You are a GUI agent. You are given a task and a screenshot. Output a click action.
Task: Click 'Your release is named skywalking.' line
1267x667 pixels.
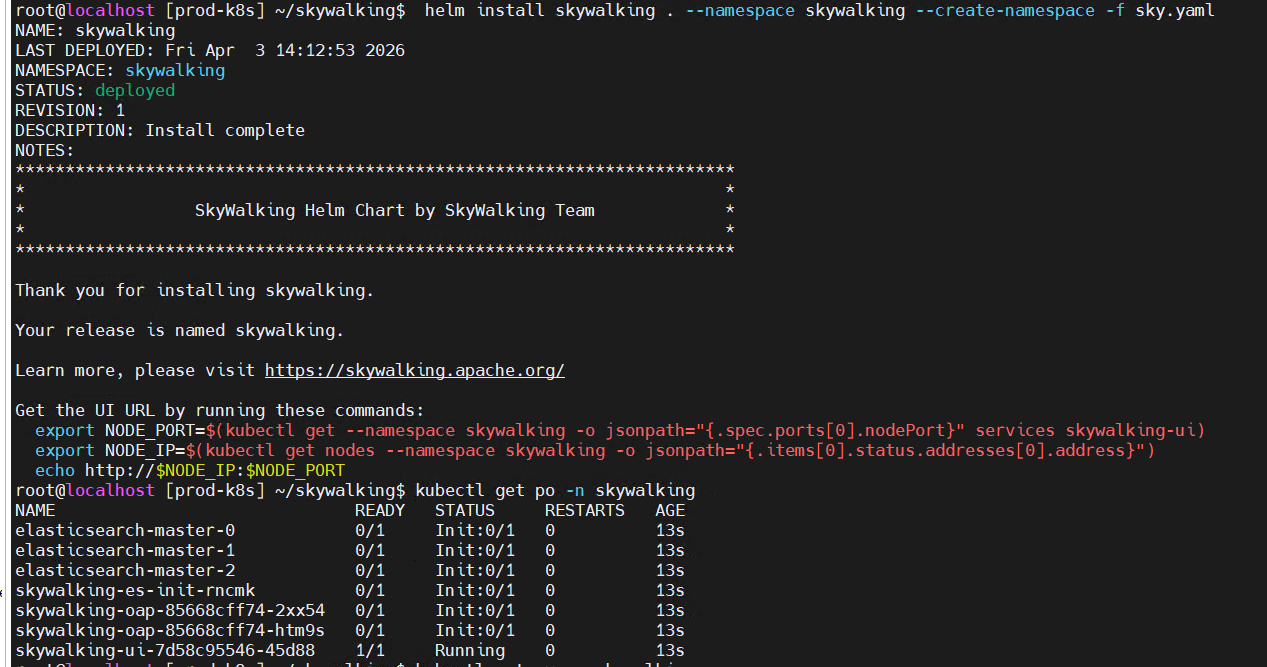pyautogui.click(x=180, y=330)
